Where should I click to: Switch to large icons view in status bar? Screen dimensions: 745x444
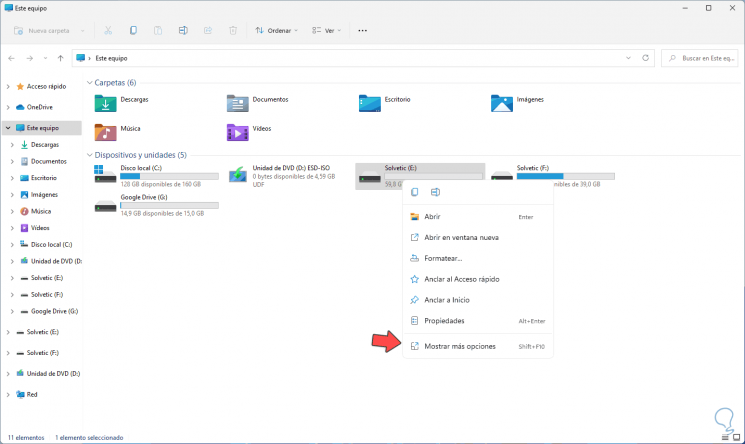click(736, 437)
